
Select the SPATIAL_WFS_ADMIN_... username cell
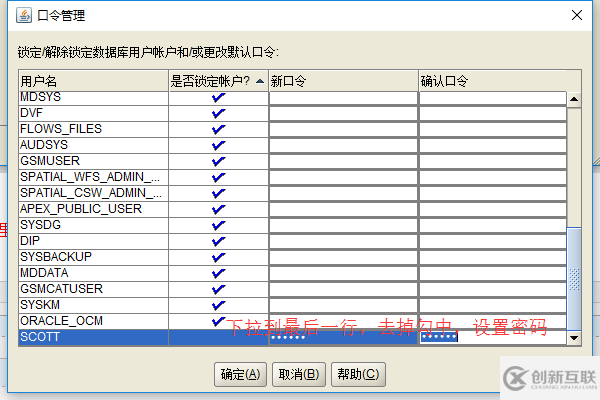93,177
